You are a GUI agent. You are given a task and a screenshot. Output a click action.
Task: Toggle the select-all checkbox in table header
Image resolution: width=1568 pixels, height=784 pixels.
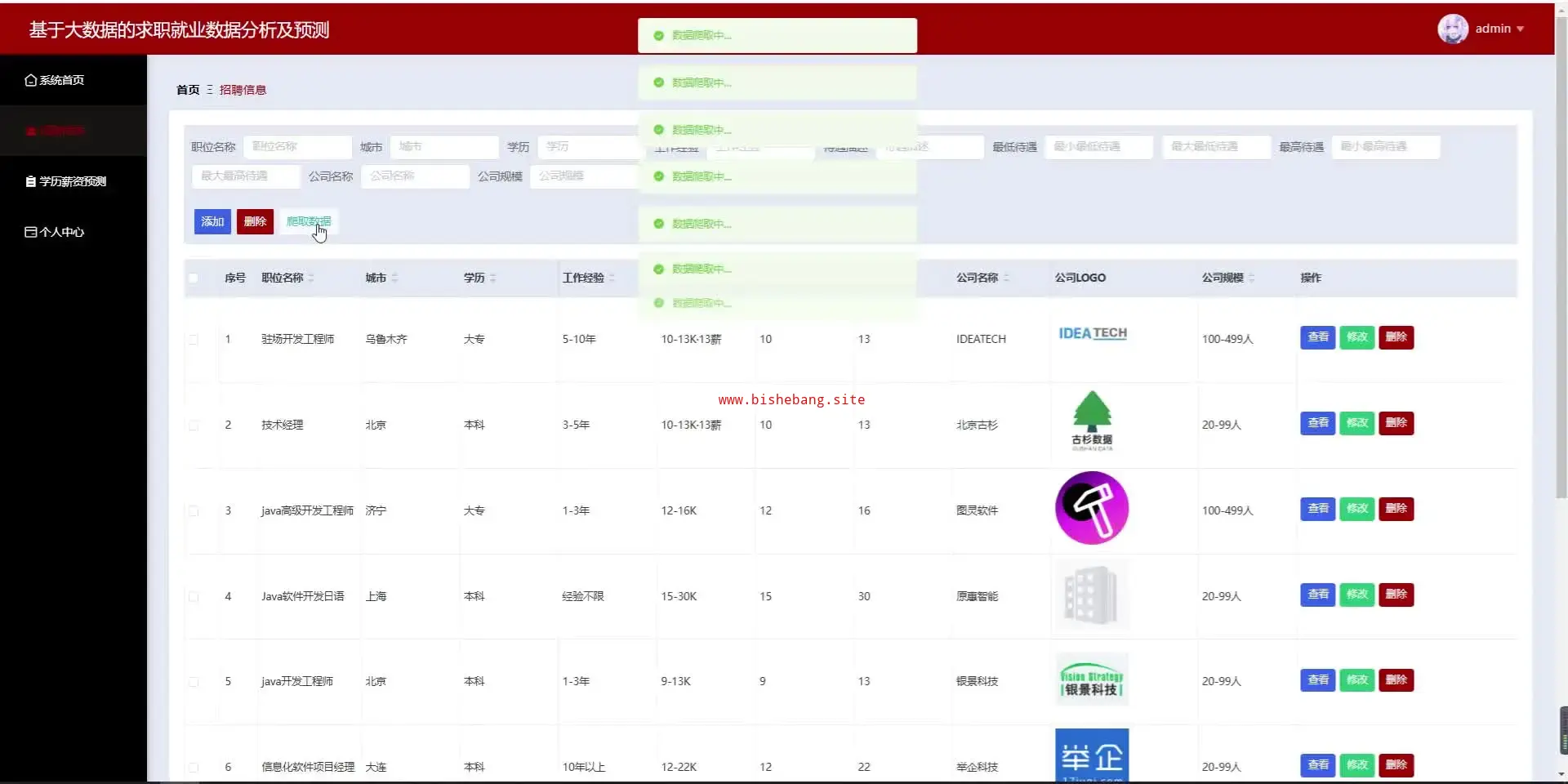tap(194, 278)
